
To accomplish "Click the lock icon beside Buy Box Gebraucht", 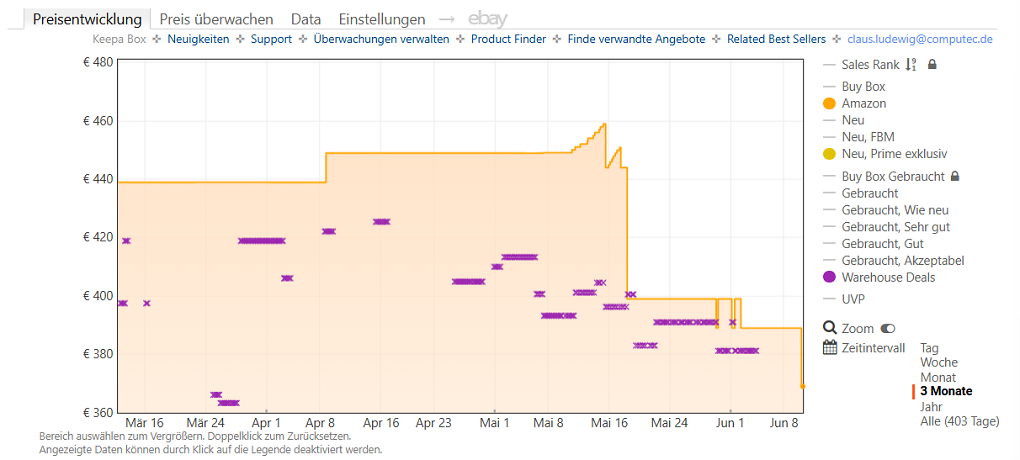I will click(955, 176).
